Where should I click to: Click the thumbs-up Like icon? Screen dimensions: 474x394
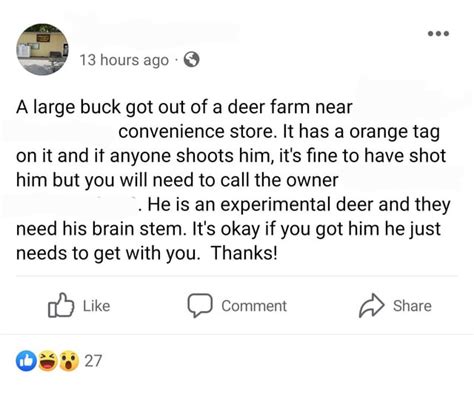pyautogui.click(x=61, y=305)
